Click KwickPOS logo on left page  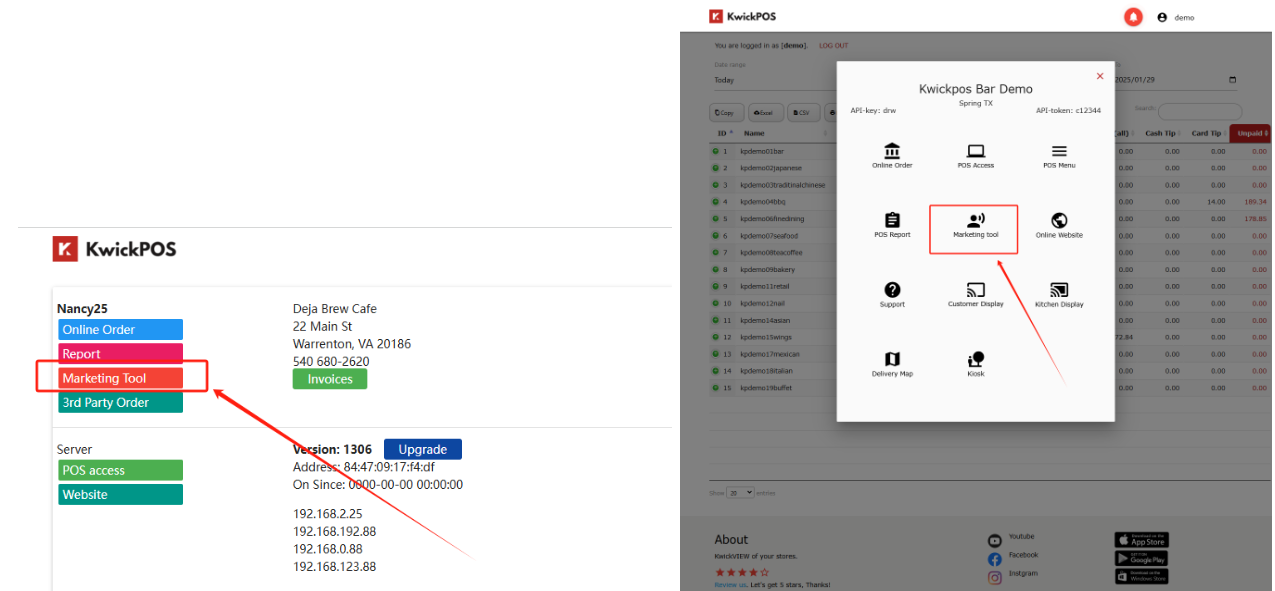pyautogui.click(x=114, y=249)
